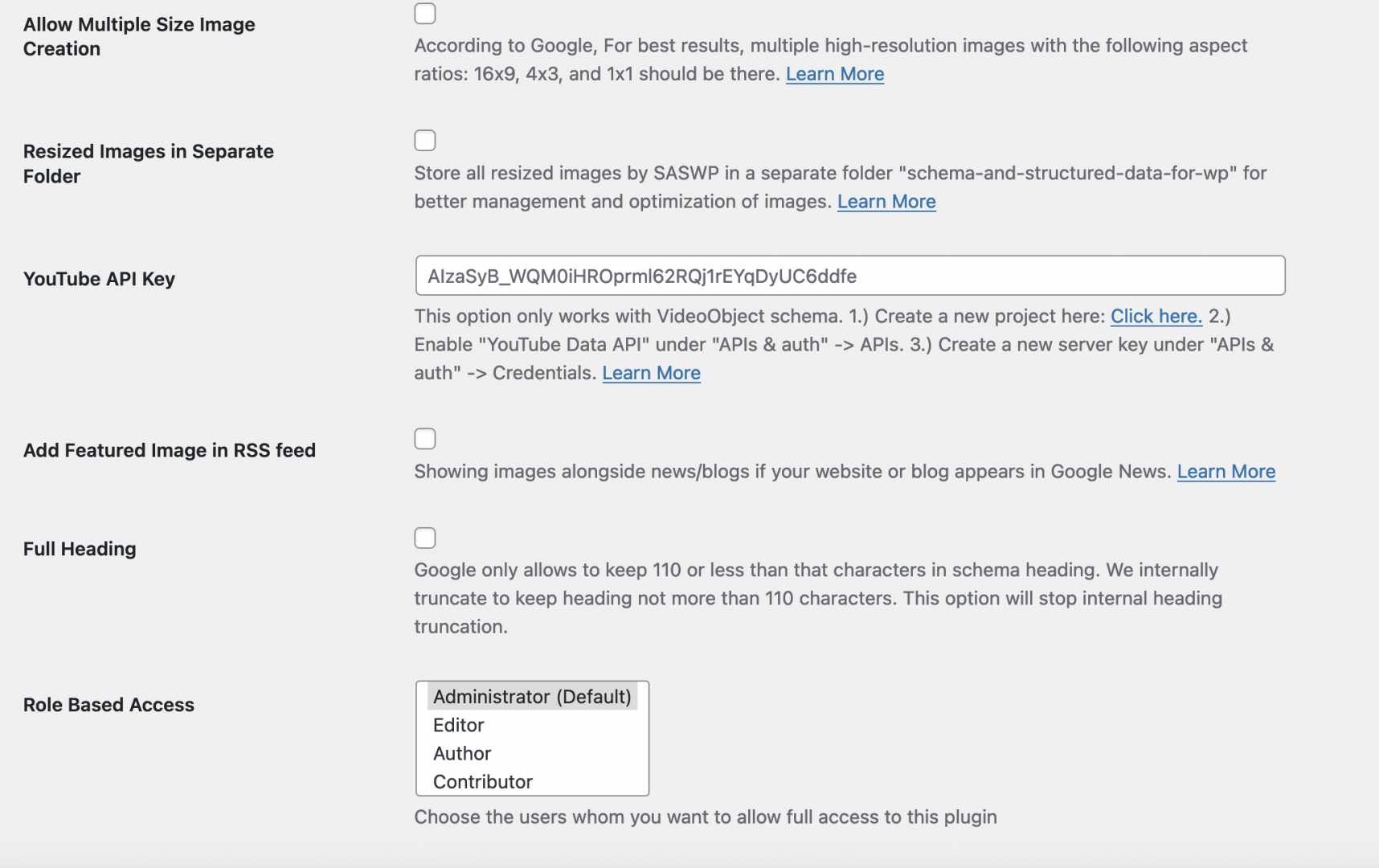Pick Contributor from the role list
The image size is (1379, 868).
[532, 781]
